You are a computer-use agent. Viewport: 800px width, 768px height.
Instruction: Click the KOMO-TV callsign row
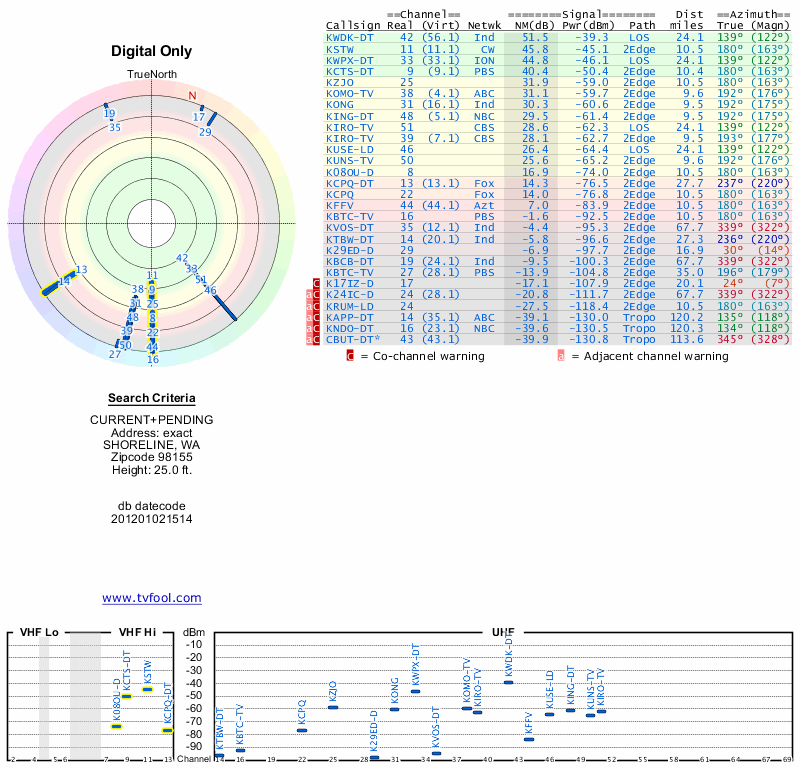350,93
